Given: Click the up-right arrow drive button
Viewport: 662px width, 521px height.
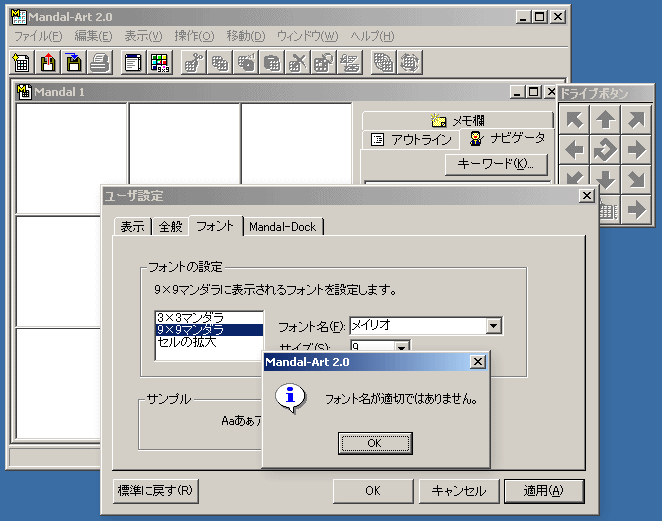Looking at the screenshot, I should coord(636,120).
